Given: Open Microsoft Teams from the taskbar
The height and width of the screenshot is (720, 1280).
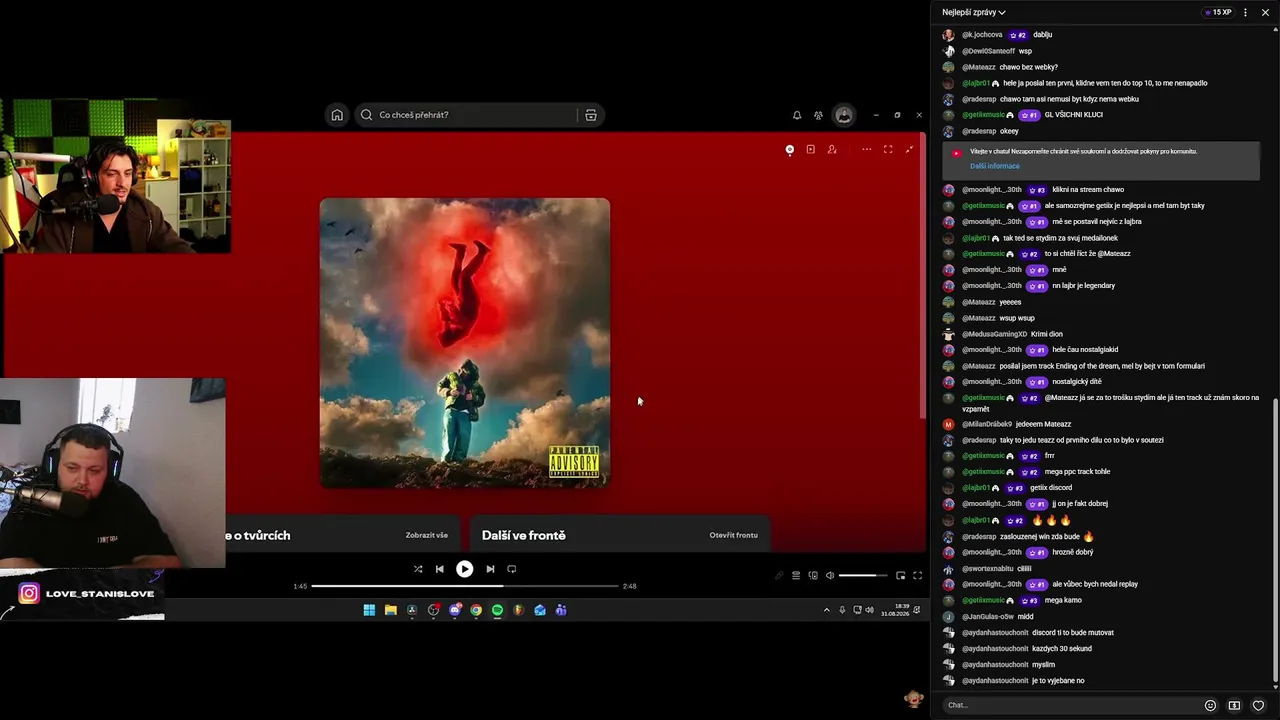Looking at the screenshot, I should coord(561,610).
